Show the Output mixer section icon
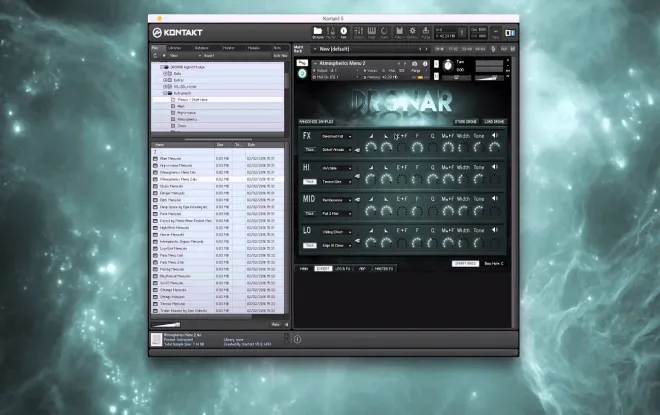 pos(358,32)
